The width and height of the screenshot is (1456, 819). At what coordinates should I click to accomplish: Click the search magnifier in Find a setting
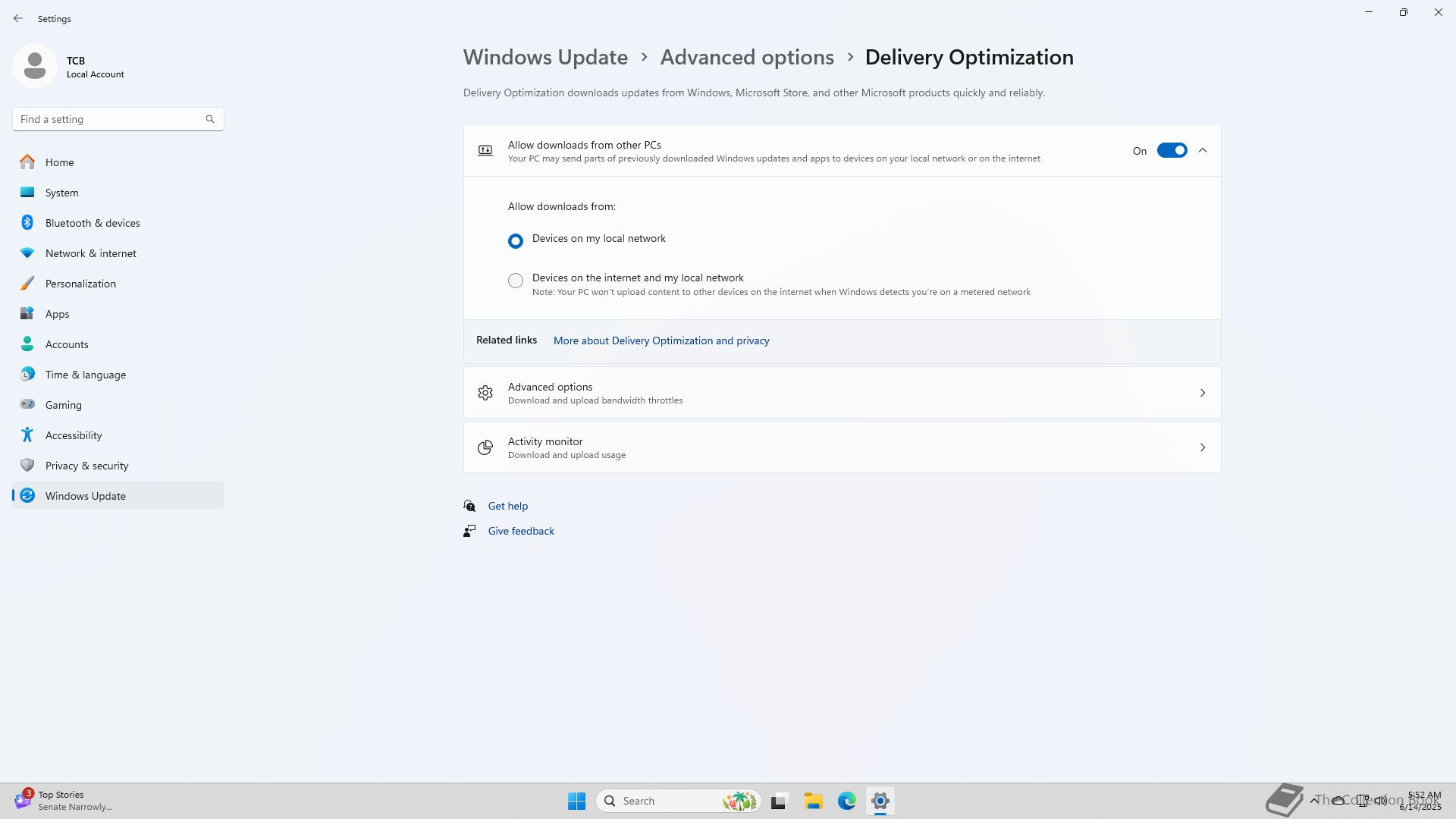[210, 119]
